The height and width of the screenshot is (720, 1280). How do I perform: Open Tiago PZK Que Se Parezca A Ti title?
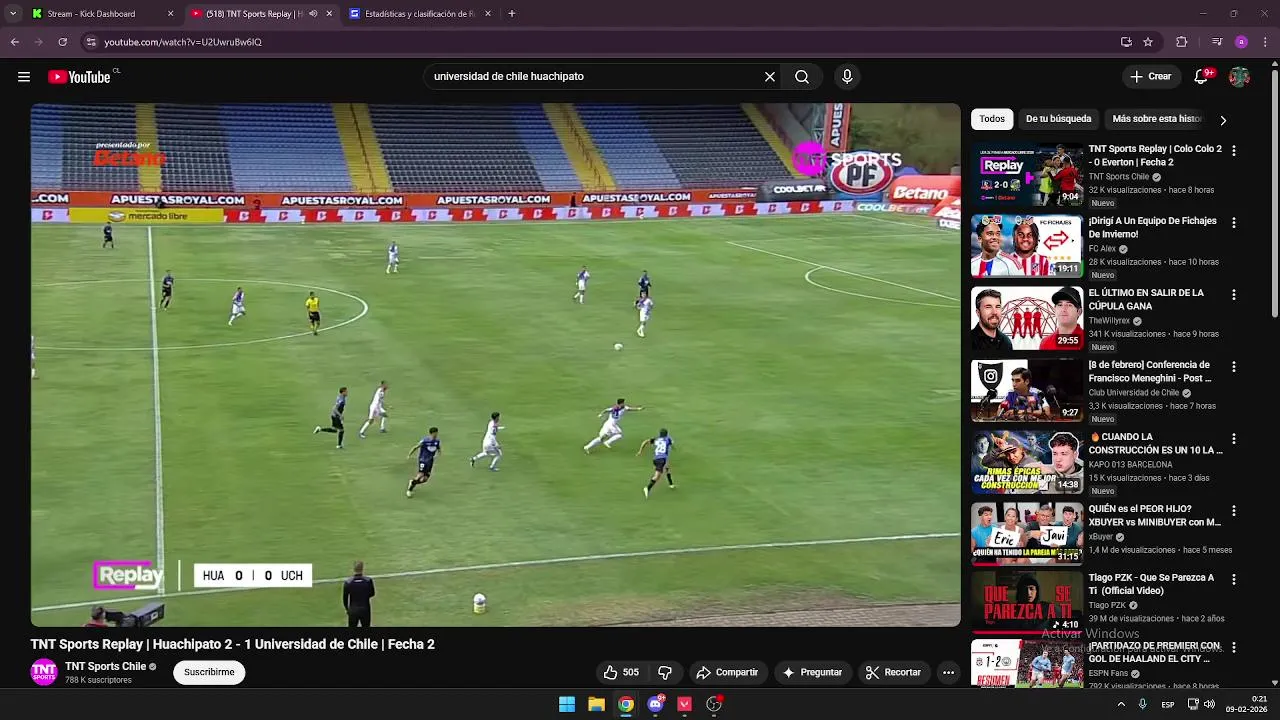pos(1151,585)
